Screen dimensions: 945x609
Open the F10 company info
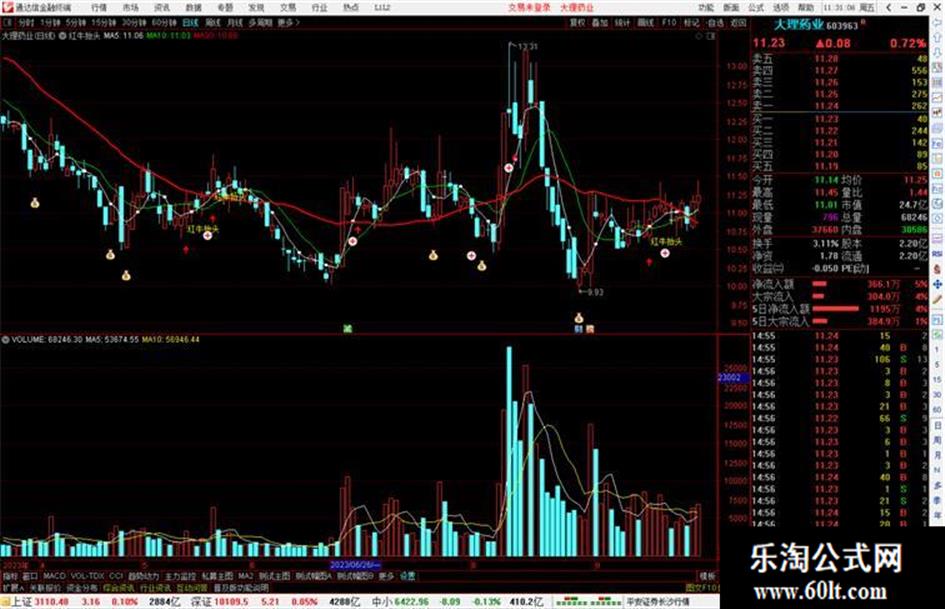[669, 22]
